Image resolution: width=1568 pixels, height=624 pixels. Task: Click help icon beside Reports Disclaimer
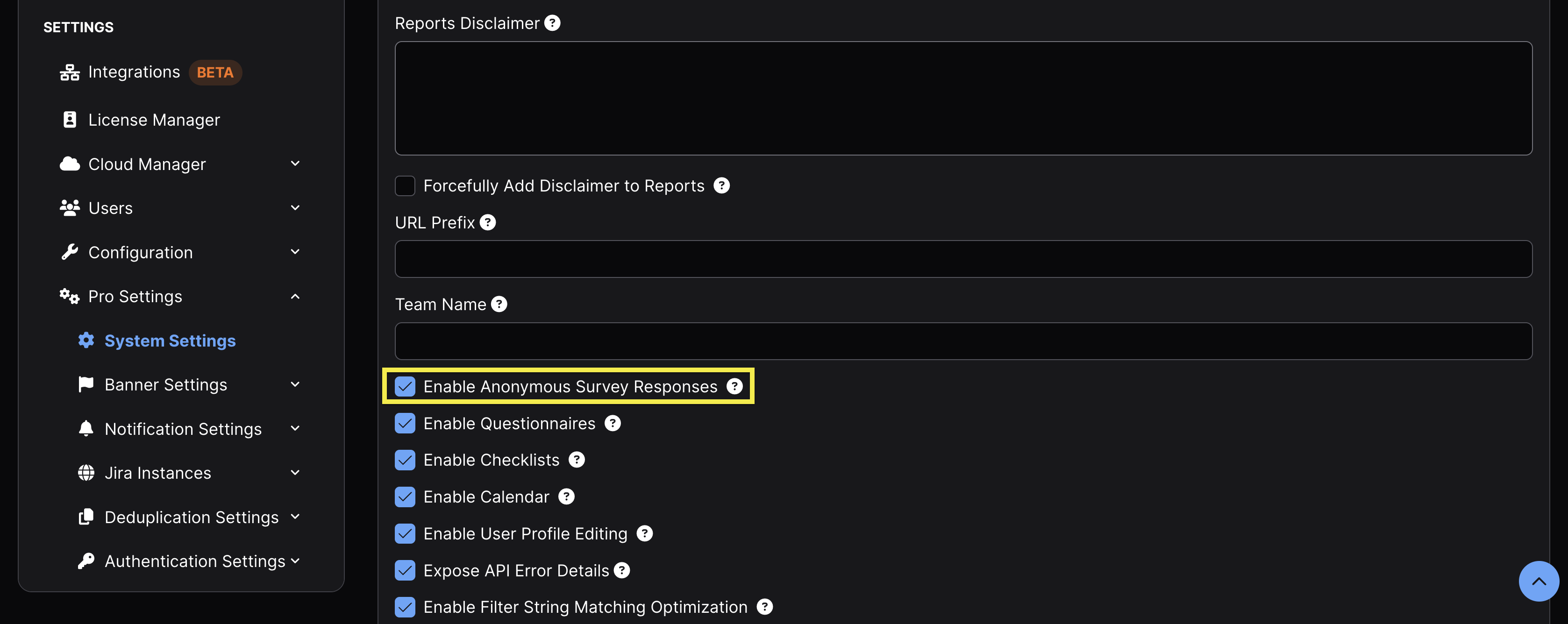pos(552,23)
